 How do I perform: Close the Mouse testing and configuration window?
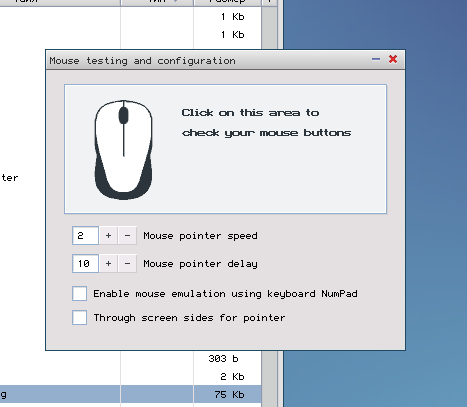point(393,59)
